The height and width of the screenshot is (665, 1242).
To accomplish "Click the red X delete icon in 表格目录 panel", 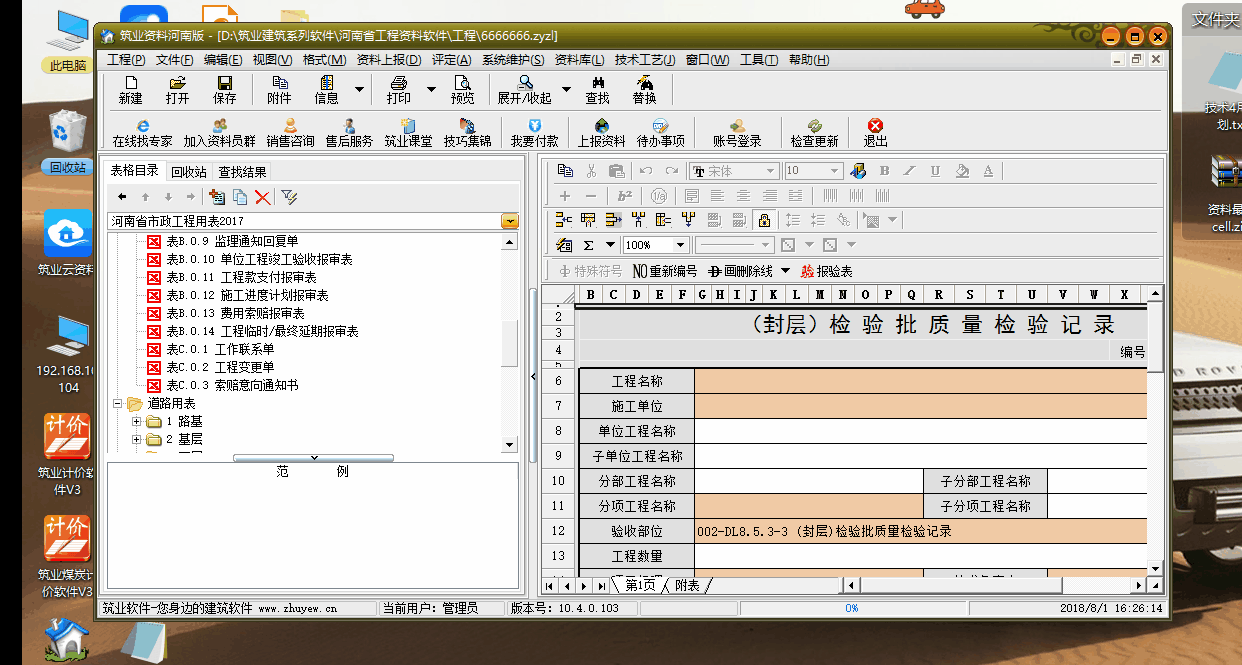I will coord(262,197).
